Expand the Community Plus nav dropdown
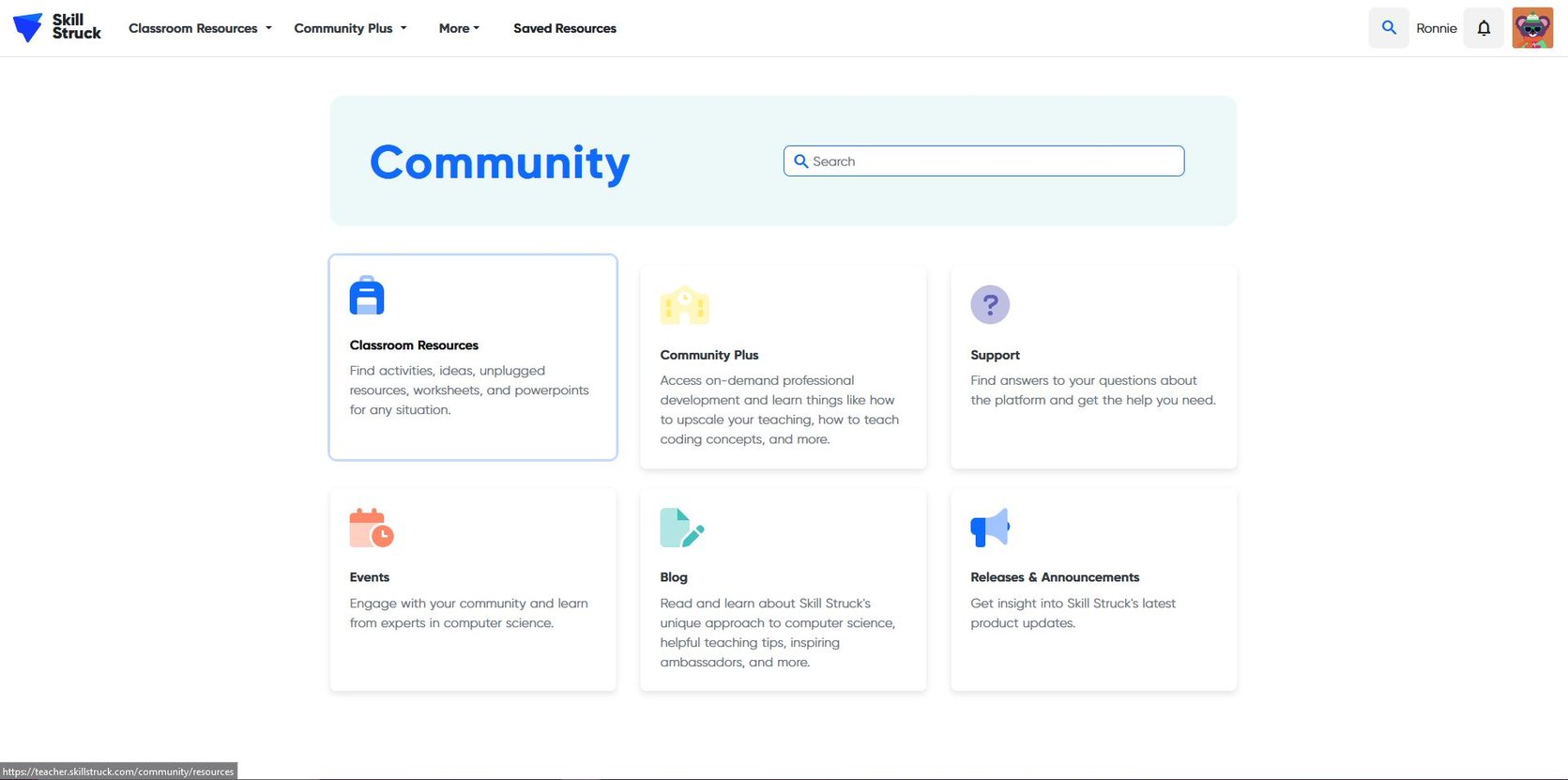The height and width of the screenshot is (780, 1568). [350, 28]
